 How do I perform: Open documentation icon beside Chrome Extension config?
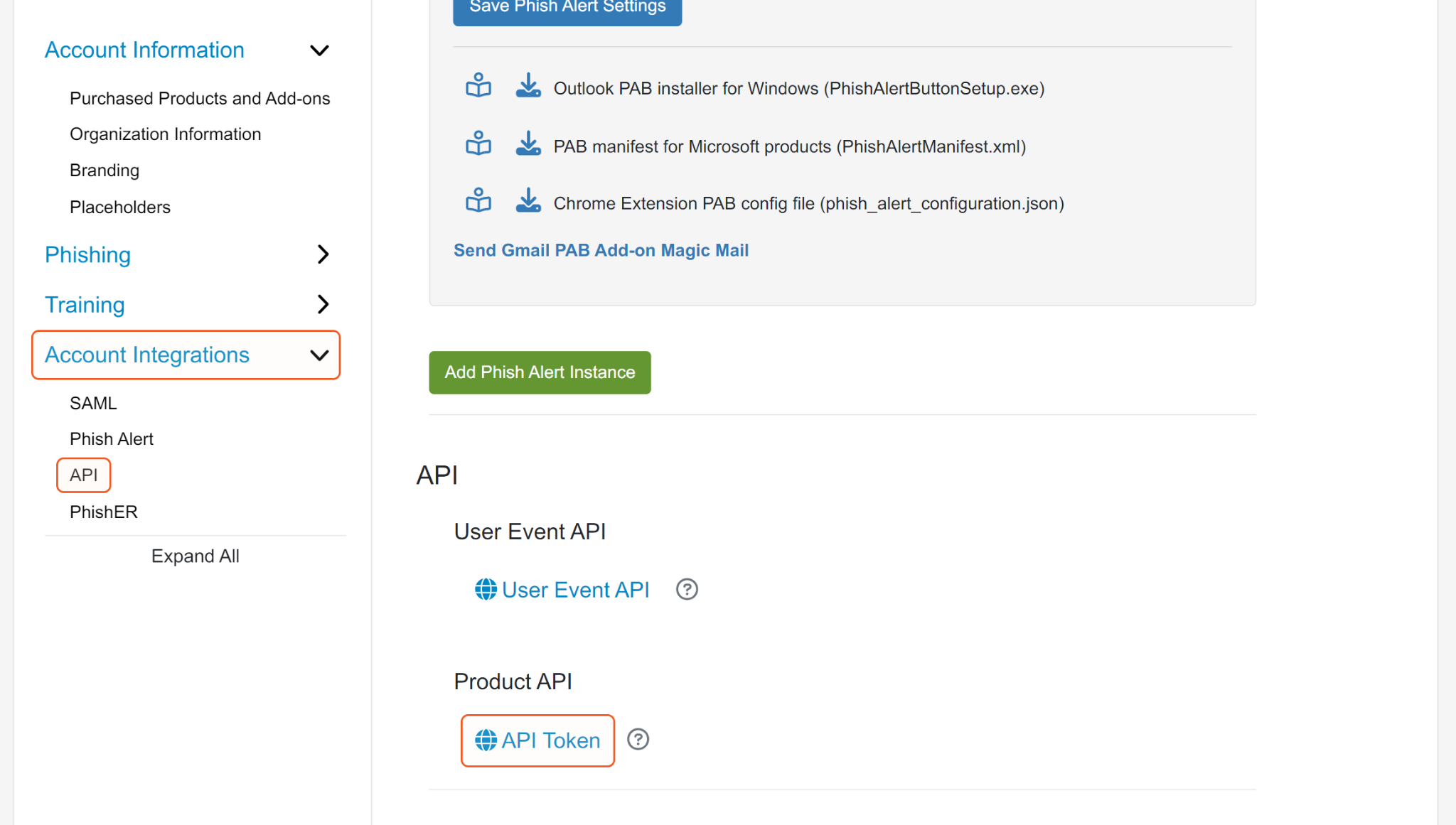(478, 201)
